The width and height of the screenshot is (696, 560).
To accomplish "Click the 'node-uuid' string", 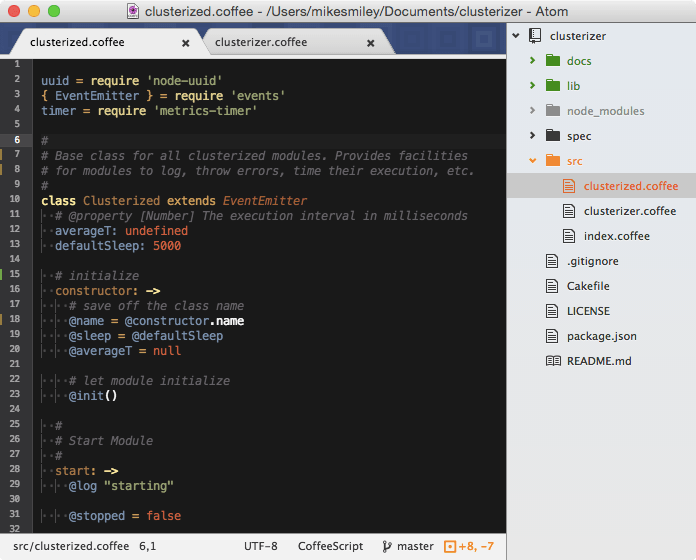I will click(x=184, y=81).
